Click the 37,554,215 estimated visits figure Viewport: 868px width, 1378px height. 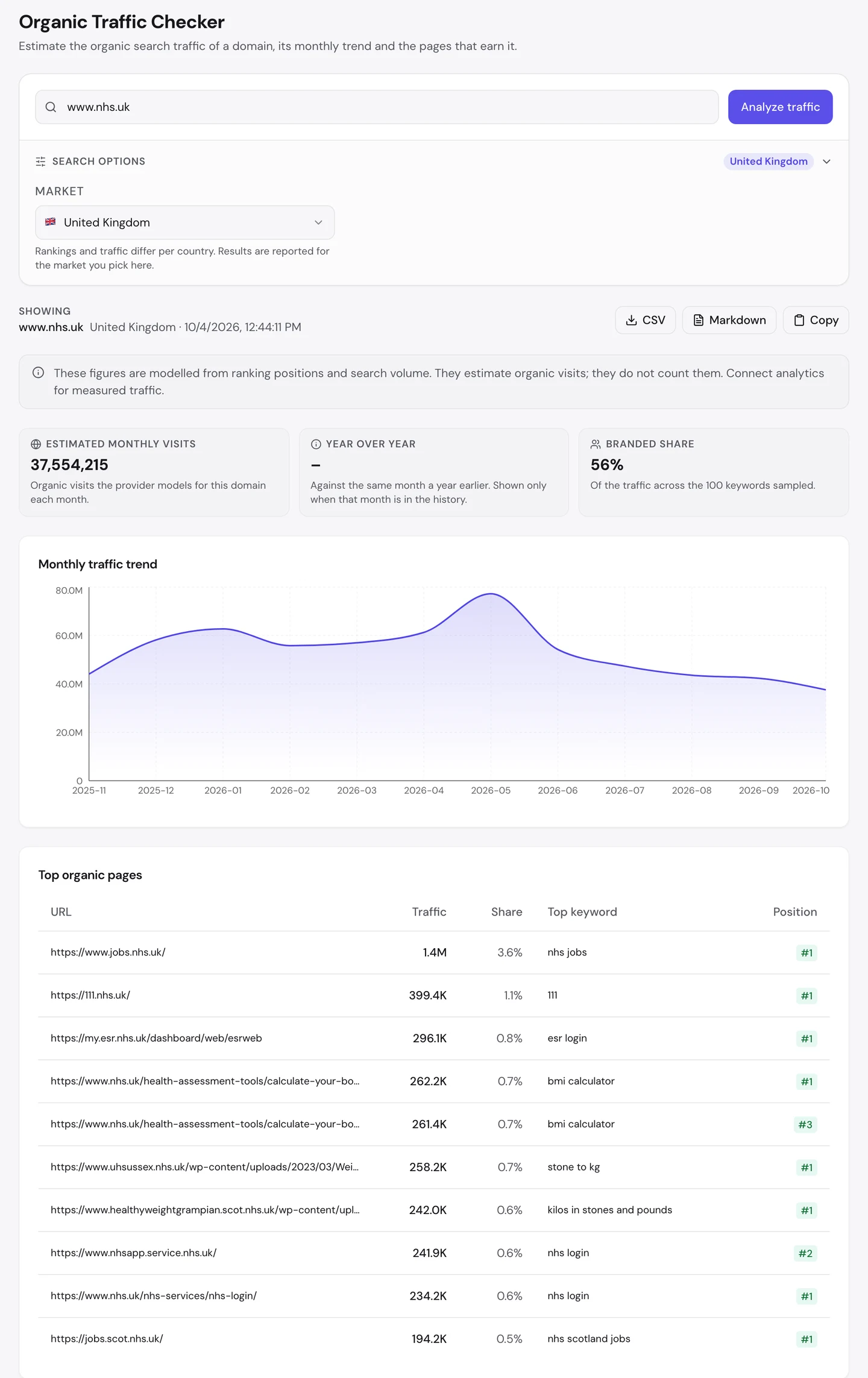click(69, 465)
